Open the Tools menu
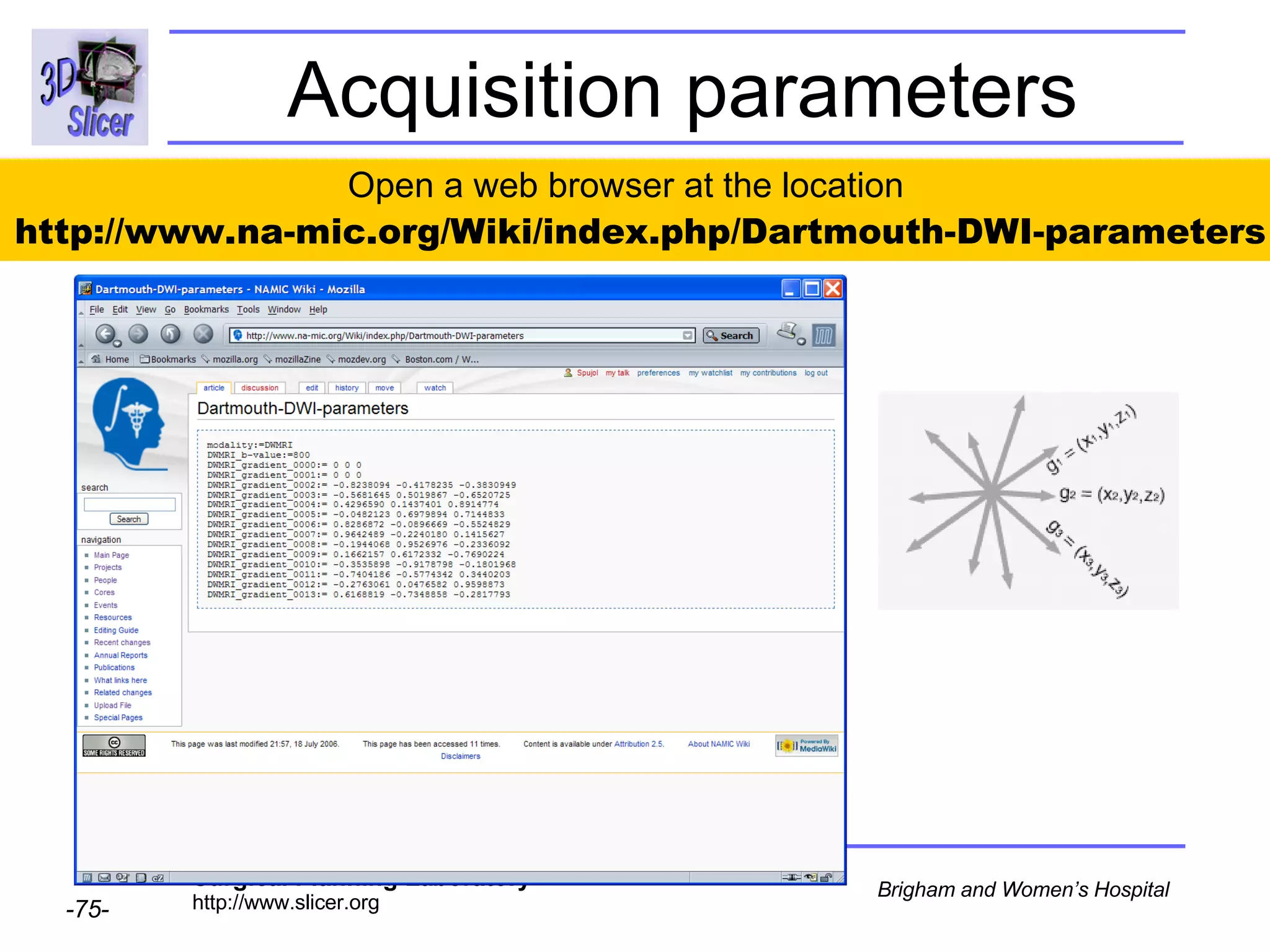Screen dimensions: 1270x952 (248, 309)
